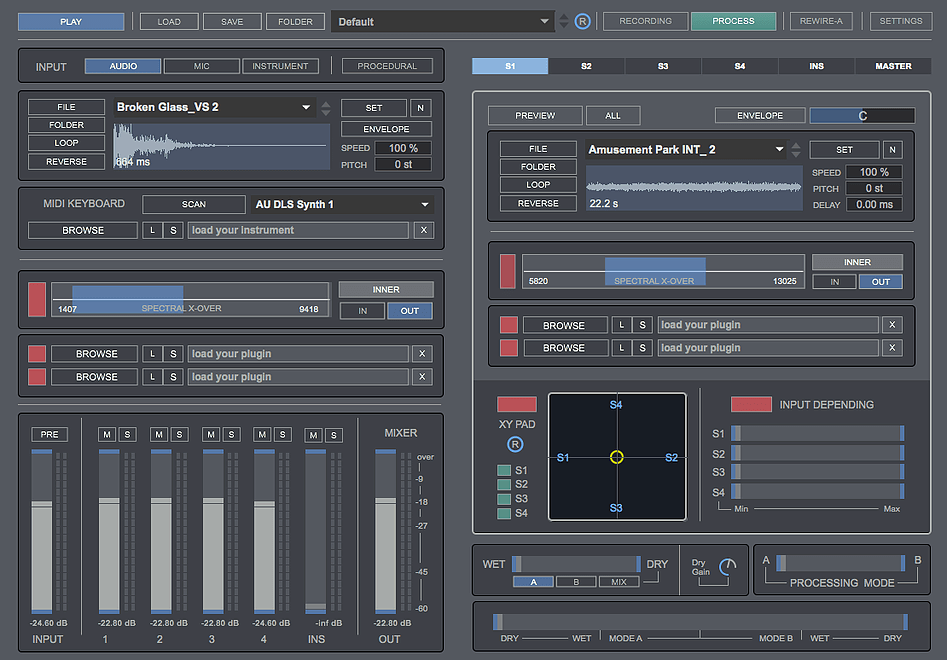Select the PROCEDURAL input tab
947x660 pixels.
tap(387, 65)
